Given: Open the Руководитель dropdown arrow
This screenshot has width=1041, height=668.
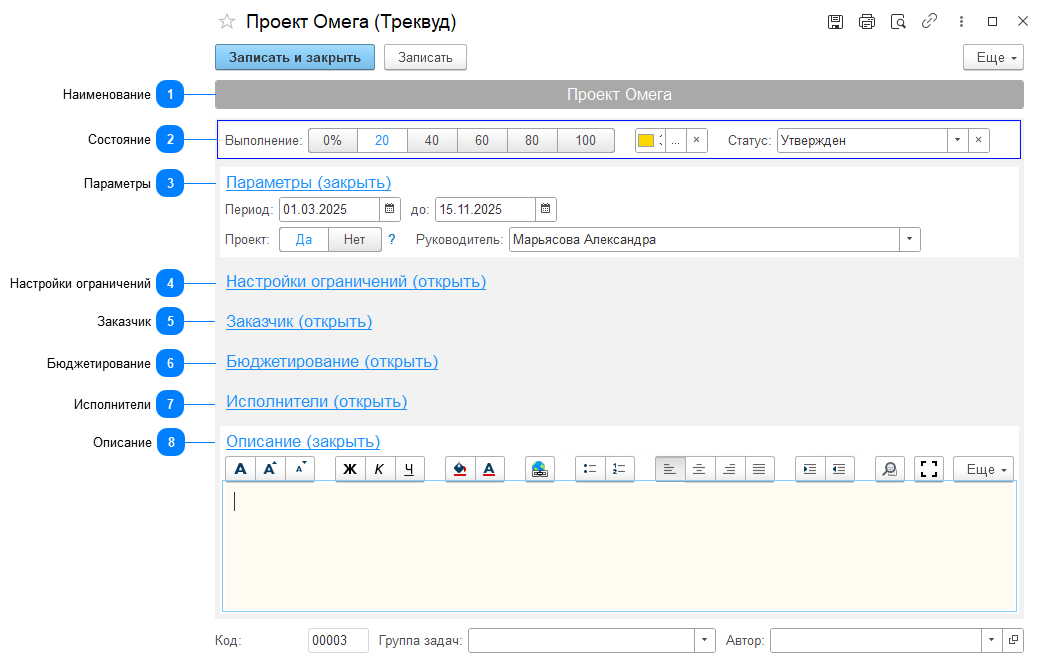Looking at the screenshot, I should coord(910,239).
